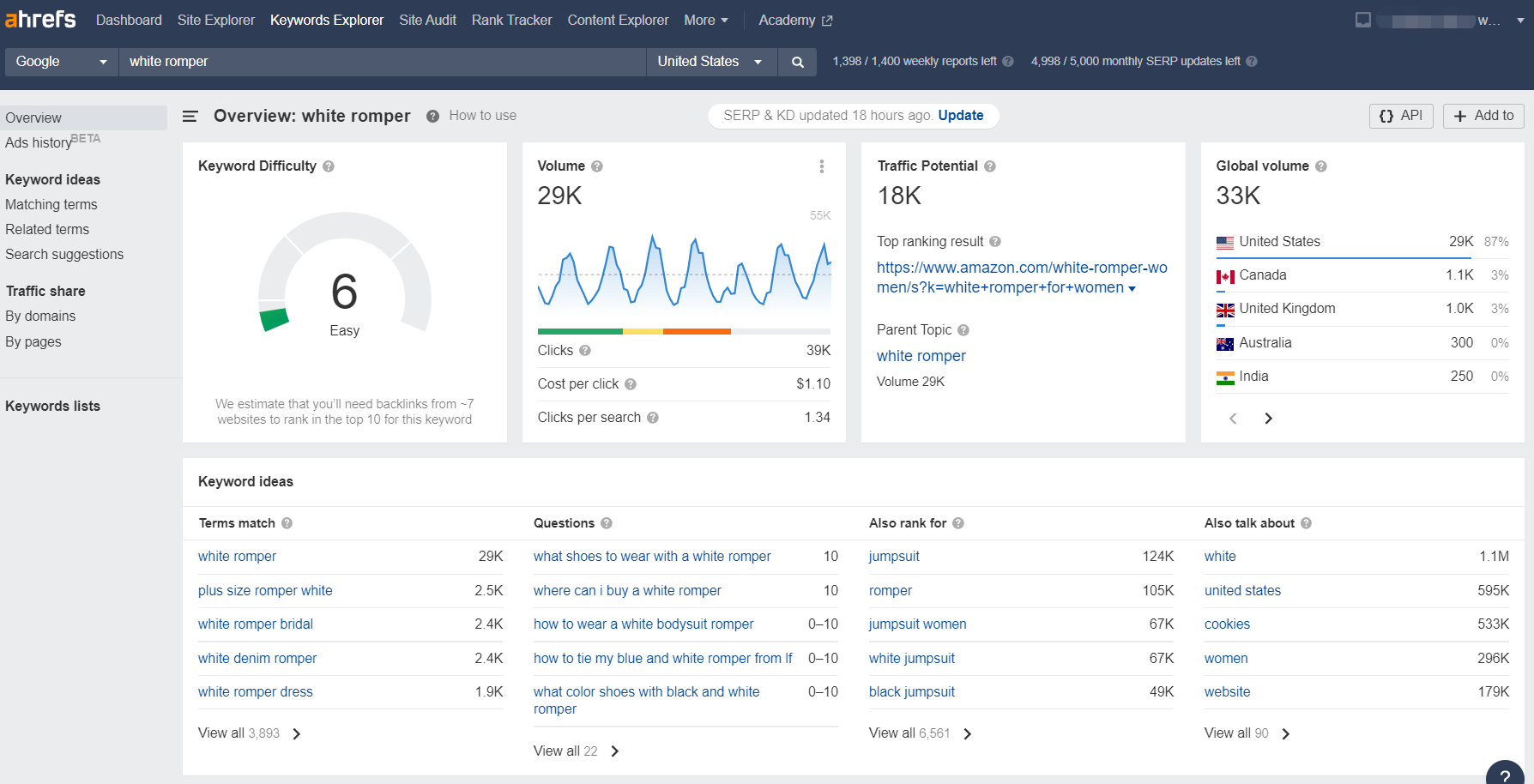Viewport: 1534px width, 784px height.
Task: Click the green segment of clicks bar
Action: [x=580, y=331]
